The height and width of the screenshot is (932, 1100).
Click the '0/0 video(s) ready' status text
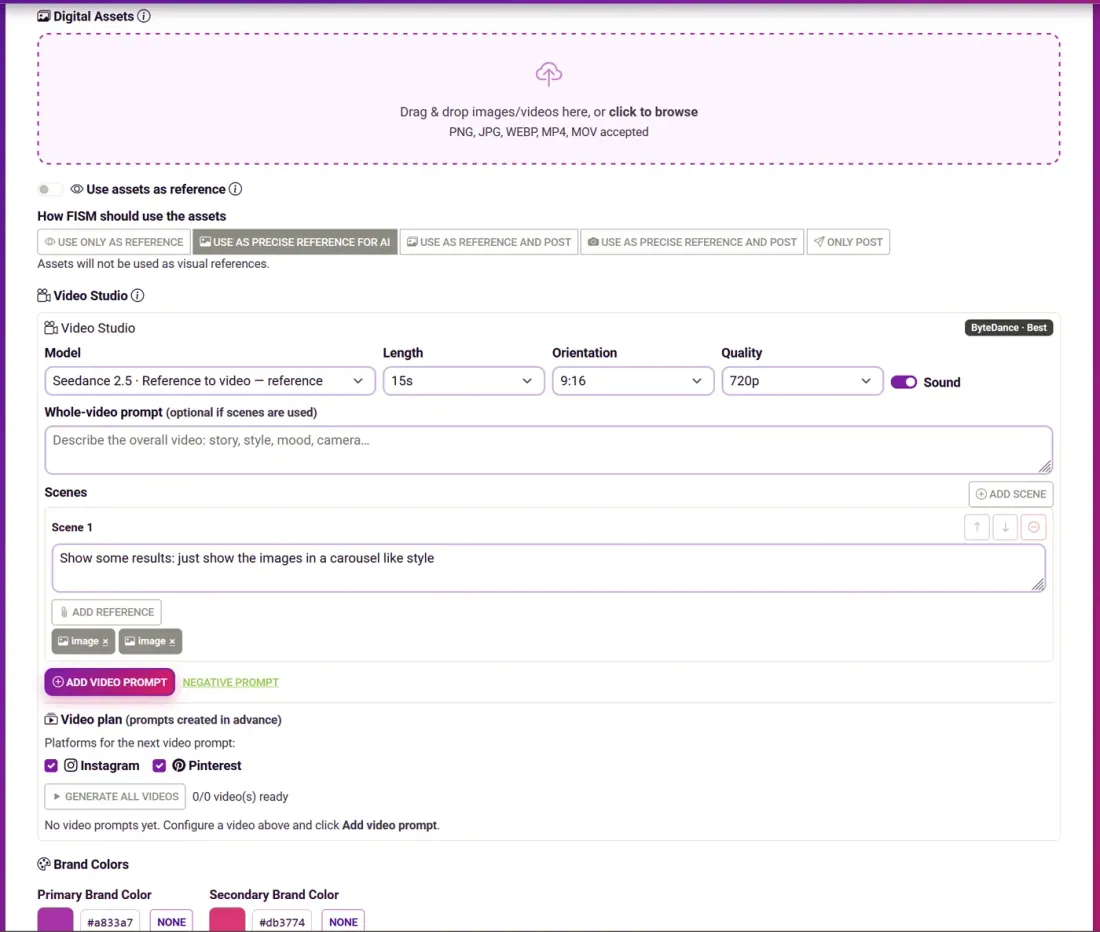click(x=241, y=797)
